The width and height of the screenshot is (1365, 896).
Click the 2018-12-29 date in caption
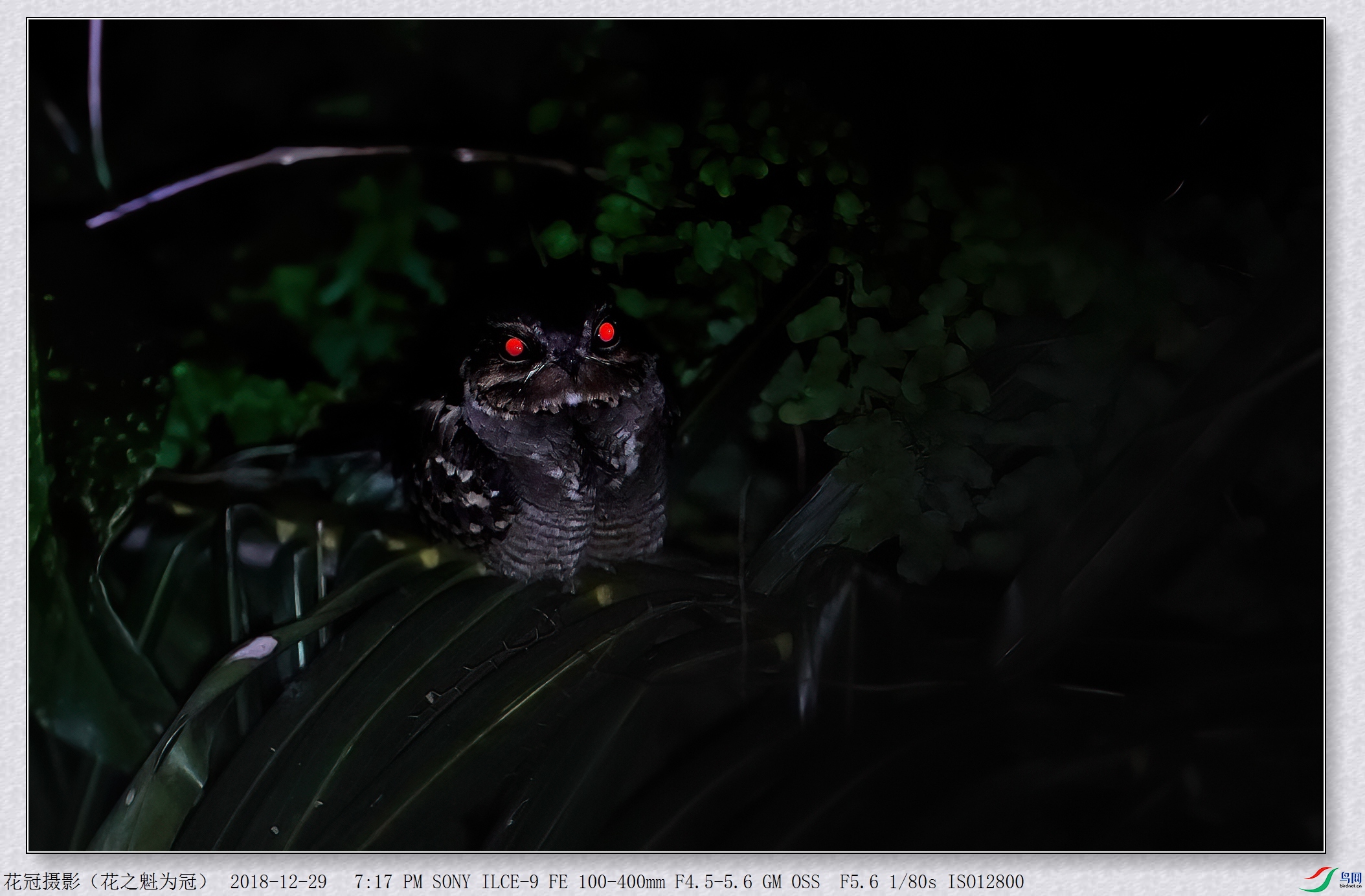coord(278,882)
